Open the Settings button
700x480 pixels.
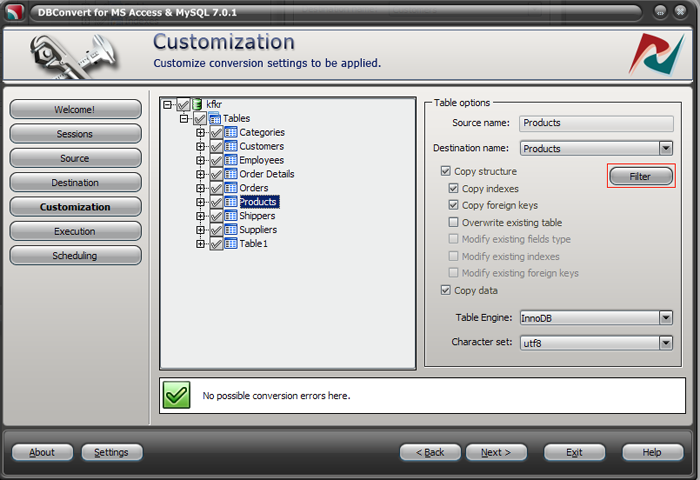point(112,452)
